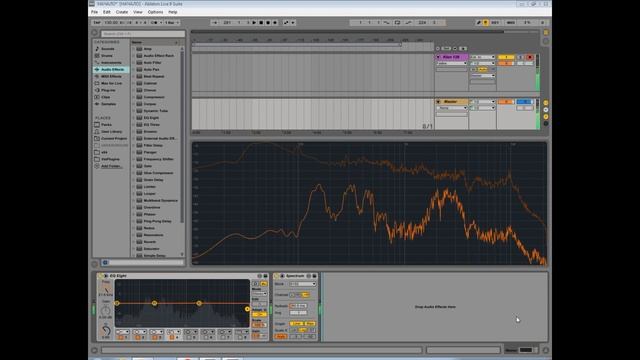
Task: Open the Edit menu
Action: [x=107, y=12]
